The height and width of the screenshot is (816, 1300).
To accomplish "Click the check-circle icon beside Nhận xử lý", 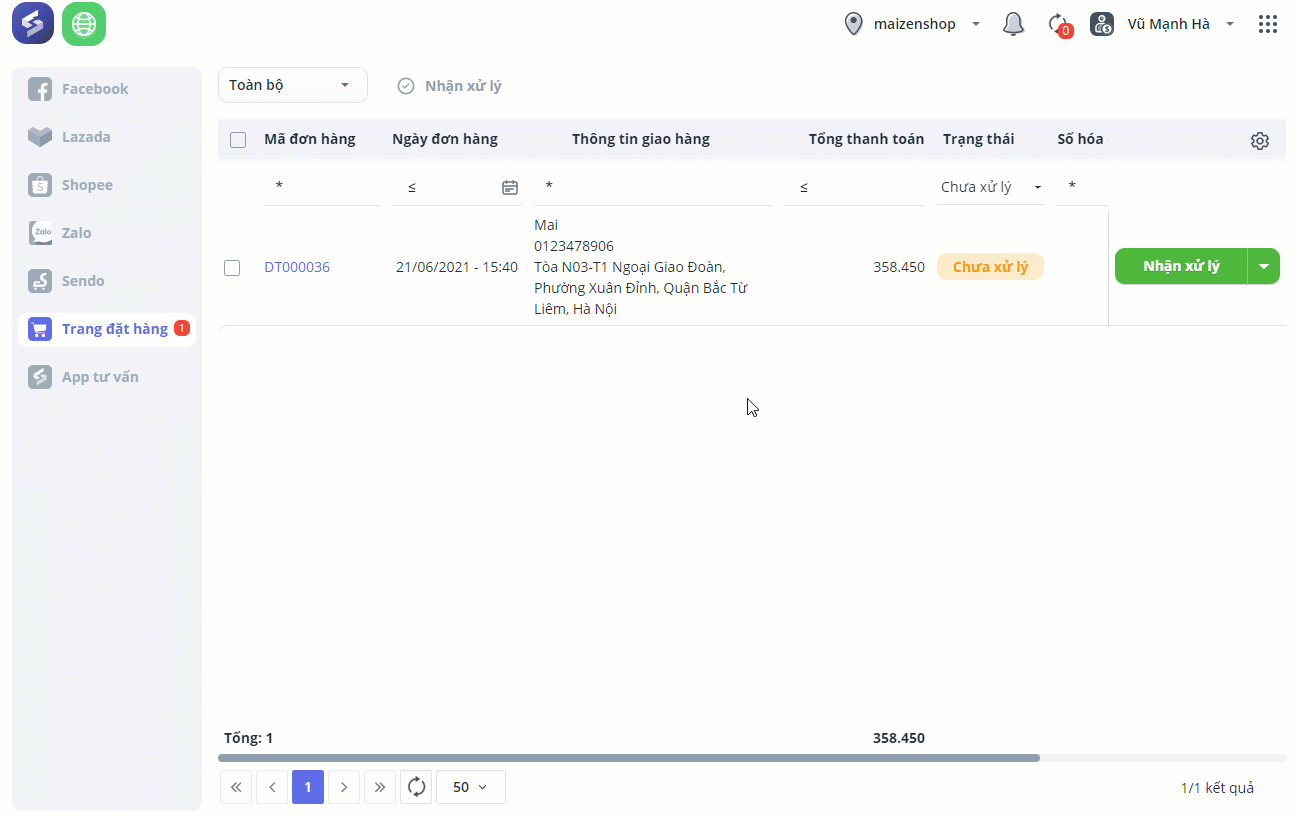I will [406, 86].
